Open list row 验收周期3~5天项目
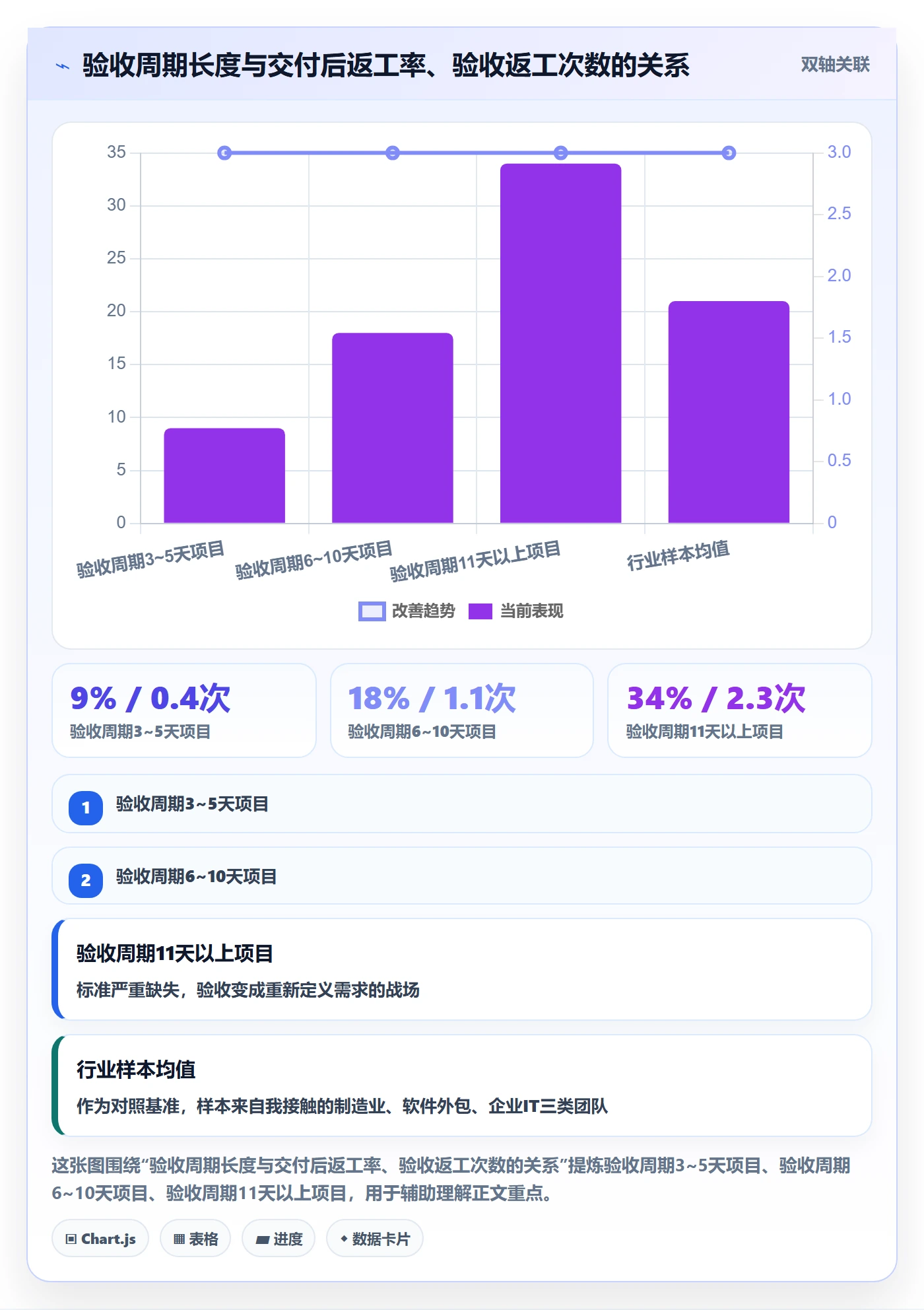Viewport: 924px width, 1310px height. click(x=462, y=804)
